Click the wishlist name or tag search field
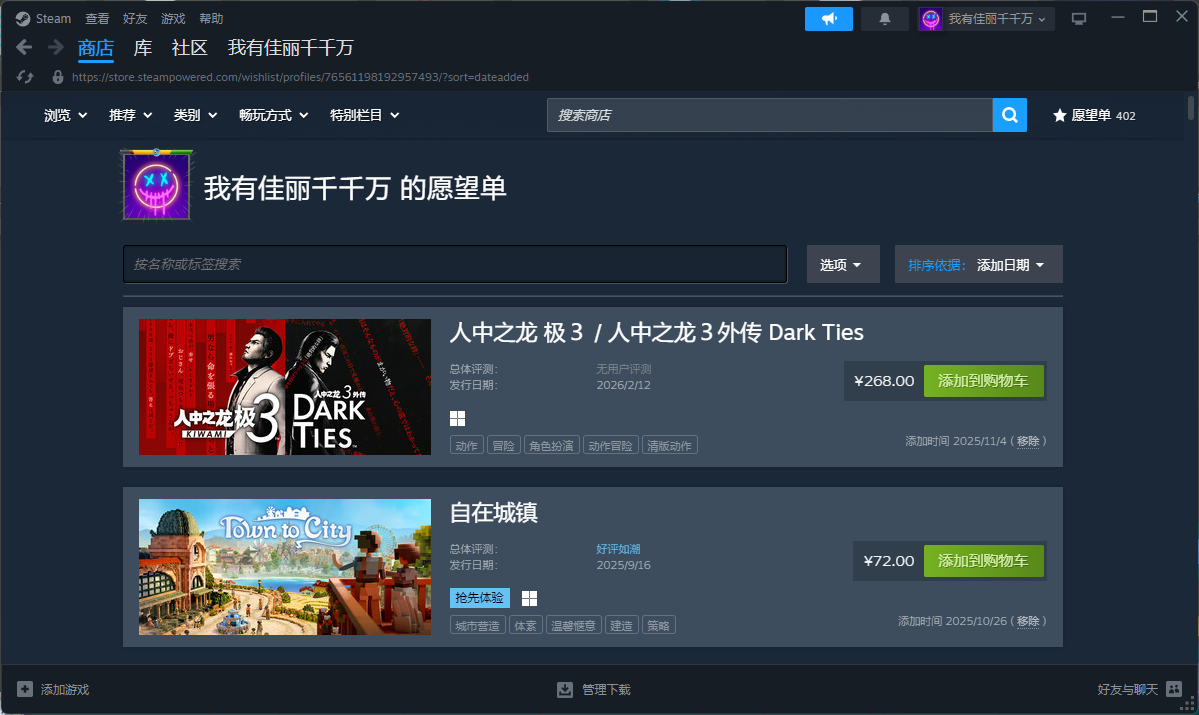Viewport: 1199px width, 715px height. (455, 264)
